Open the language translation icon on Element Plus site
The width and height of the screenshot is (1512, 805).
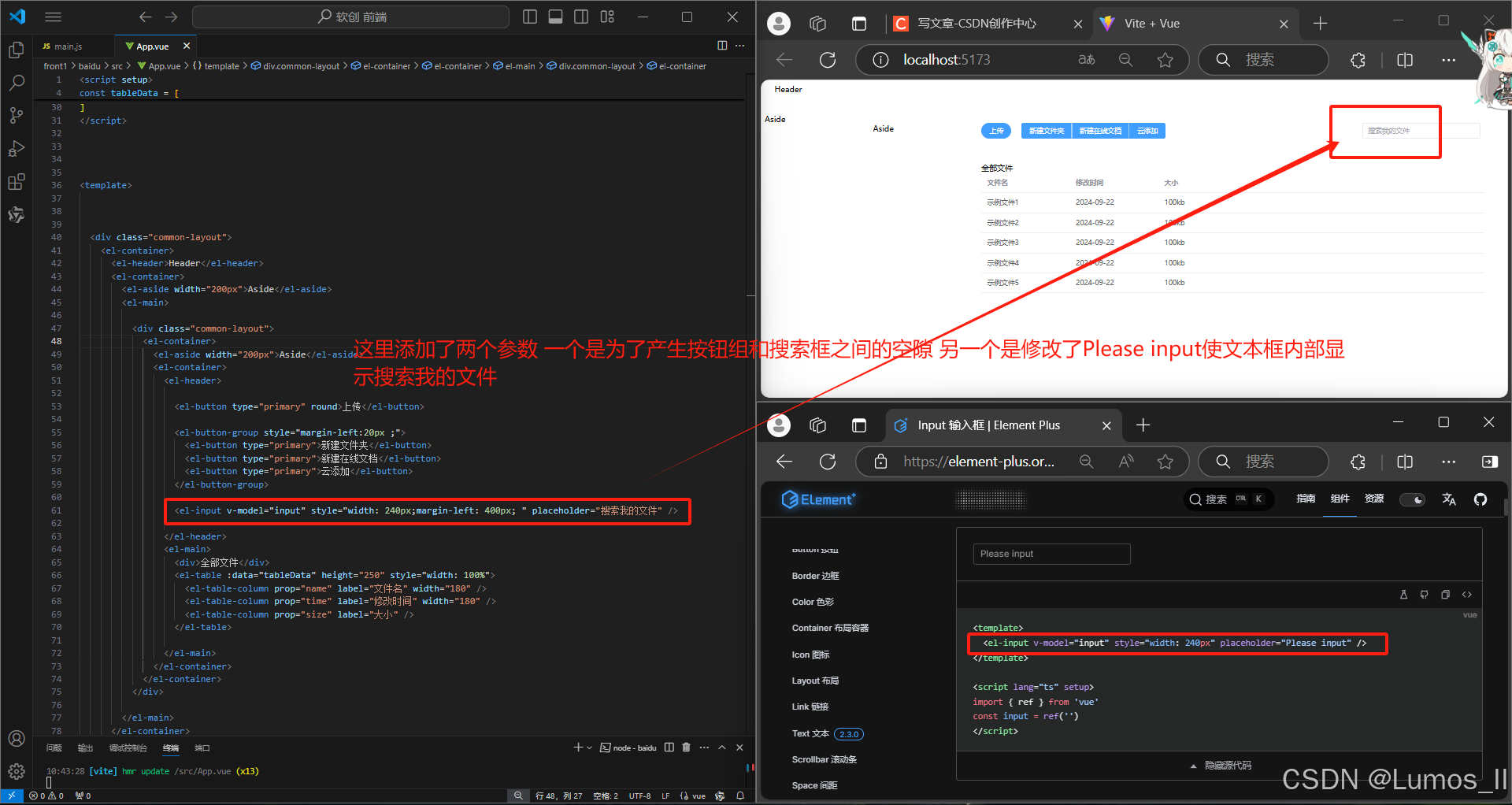1449,499
